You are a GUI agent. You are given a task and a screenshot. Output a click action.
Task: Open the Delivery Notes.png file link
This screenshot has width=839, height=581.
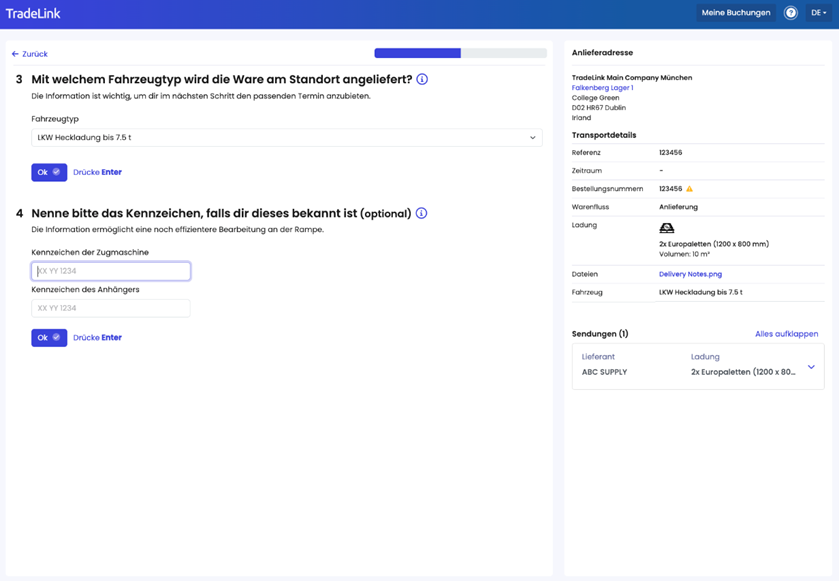pyautogui.click(x=690, y=274)
